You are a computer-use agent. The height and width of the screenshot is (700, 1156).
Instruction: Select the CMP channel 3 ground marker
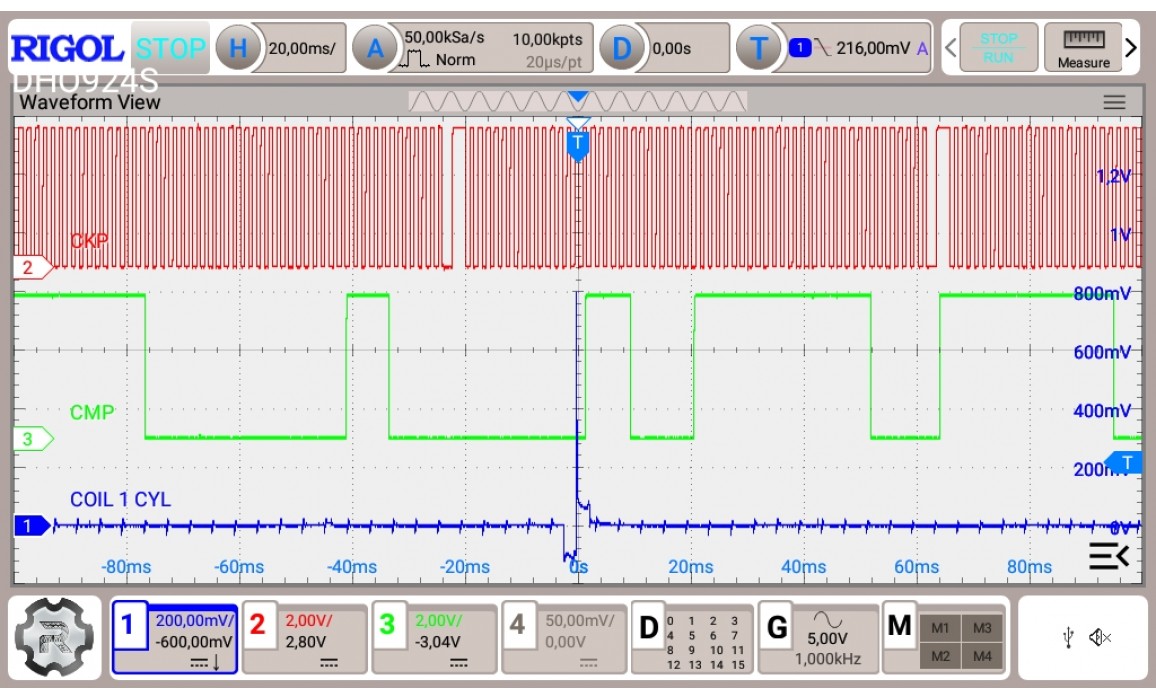[32, 438]
